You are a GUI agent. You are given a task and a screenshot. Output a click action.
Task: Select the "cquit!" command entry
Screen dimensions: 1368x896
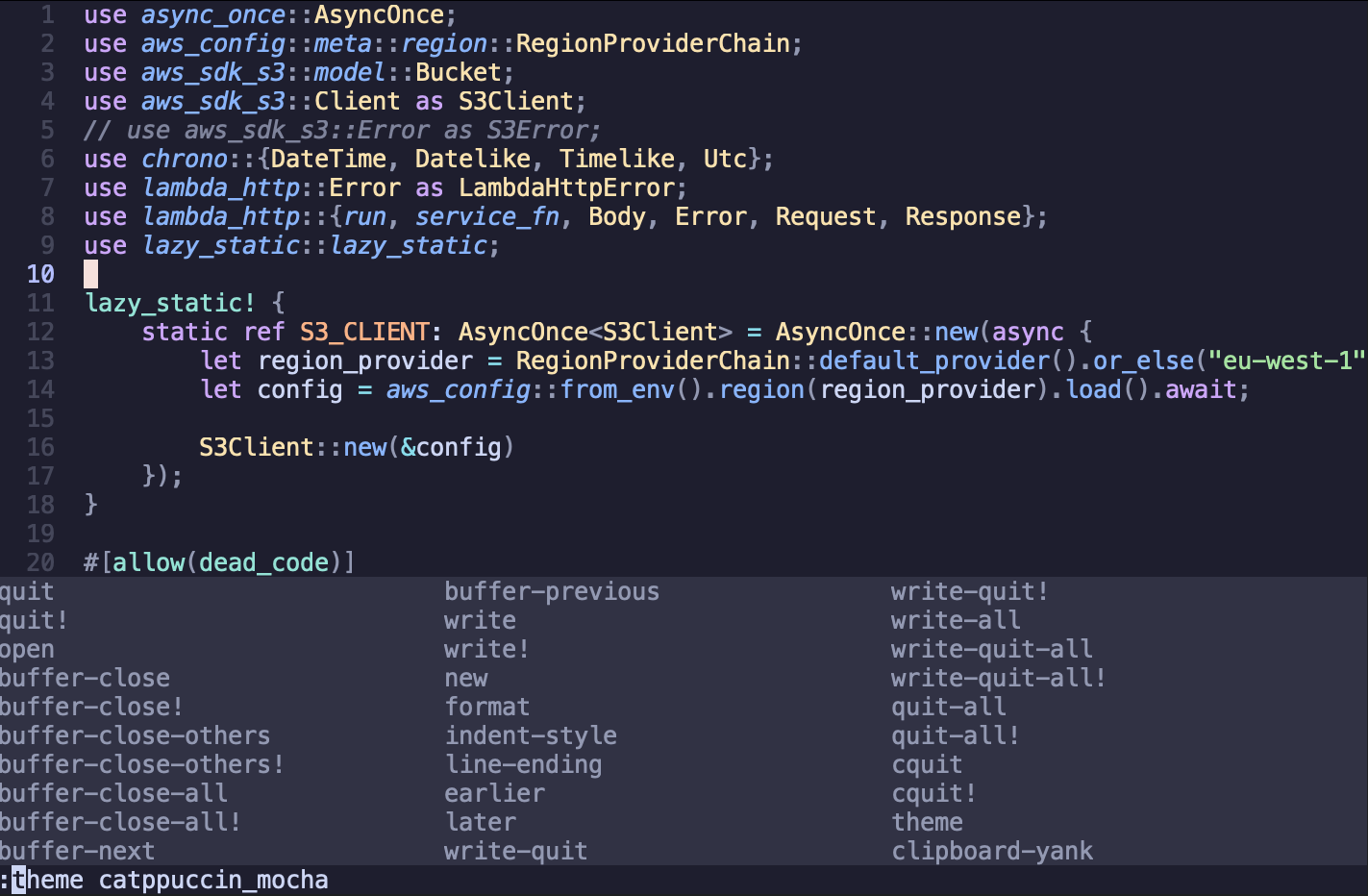click(933, 793)
